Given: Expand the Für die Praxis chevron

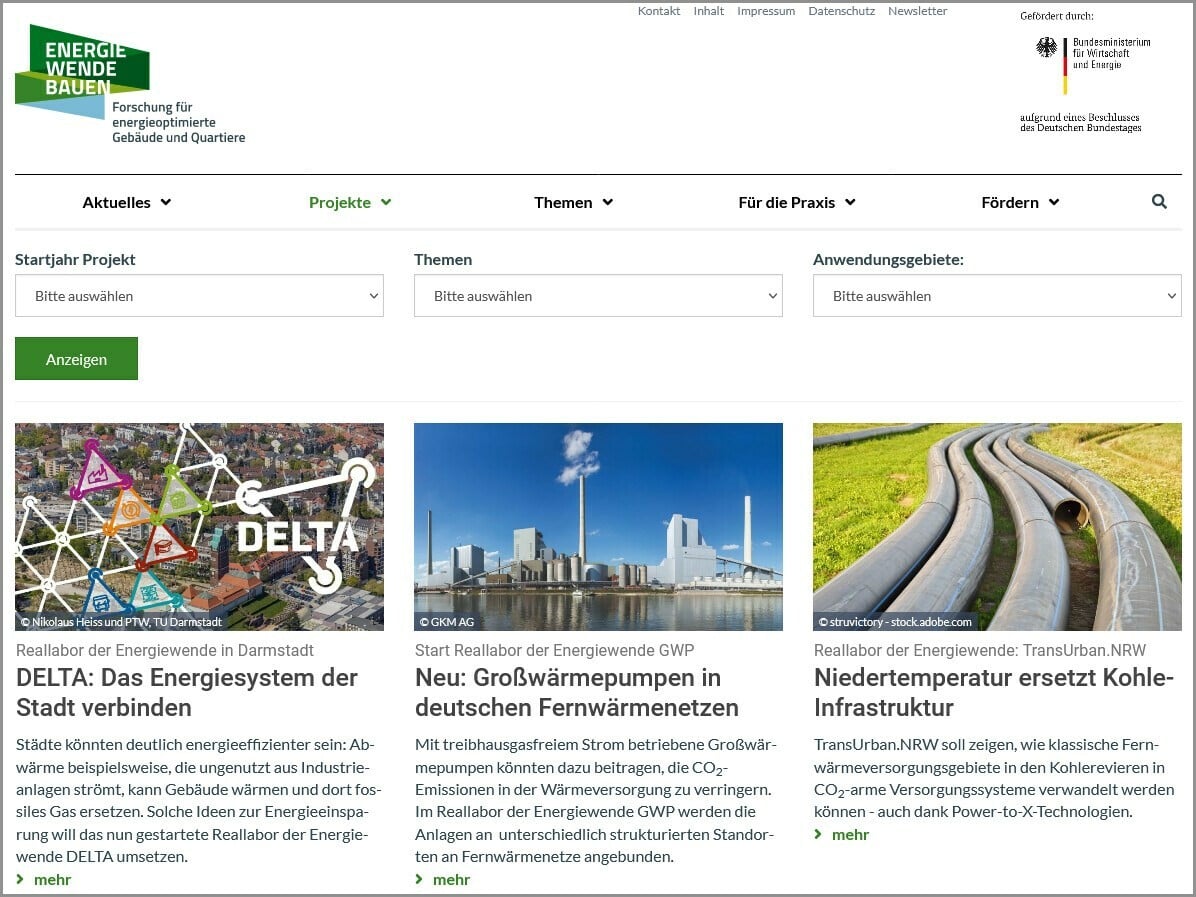Looking at the screenshot, I should pos(850,202).
